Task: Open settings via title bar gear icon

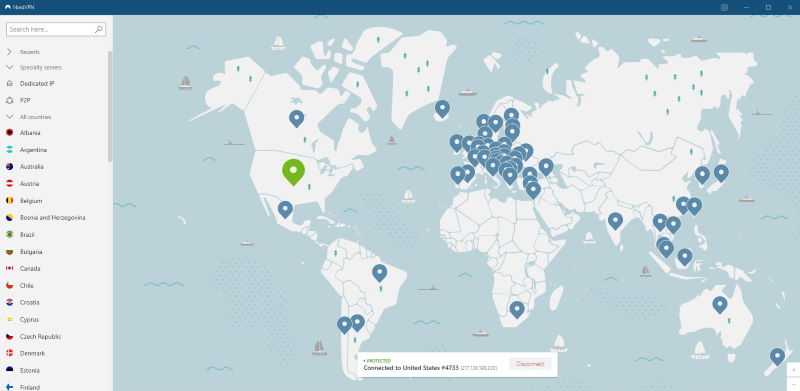Action: coord(724,7)
